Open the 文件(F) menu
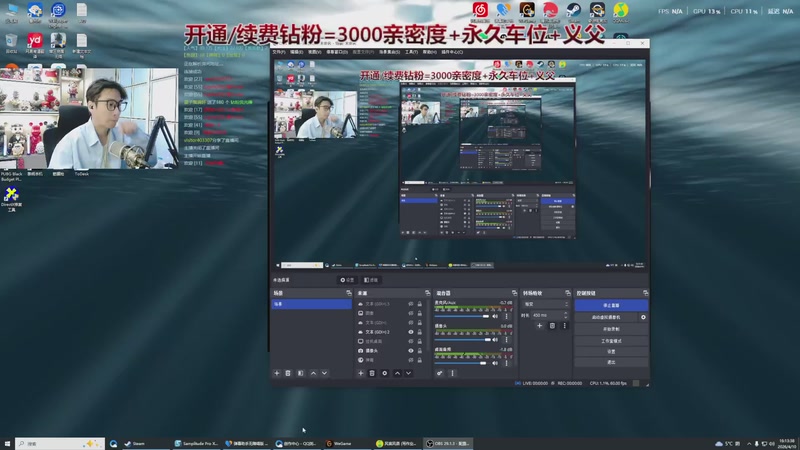Image resolution: width=800 pixels, height=450 pixels. tap(279, 52)
